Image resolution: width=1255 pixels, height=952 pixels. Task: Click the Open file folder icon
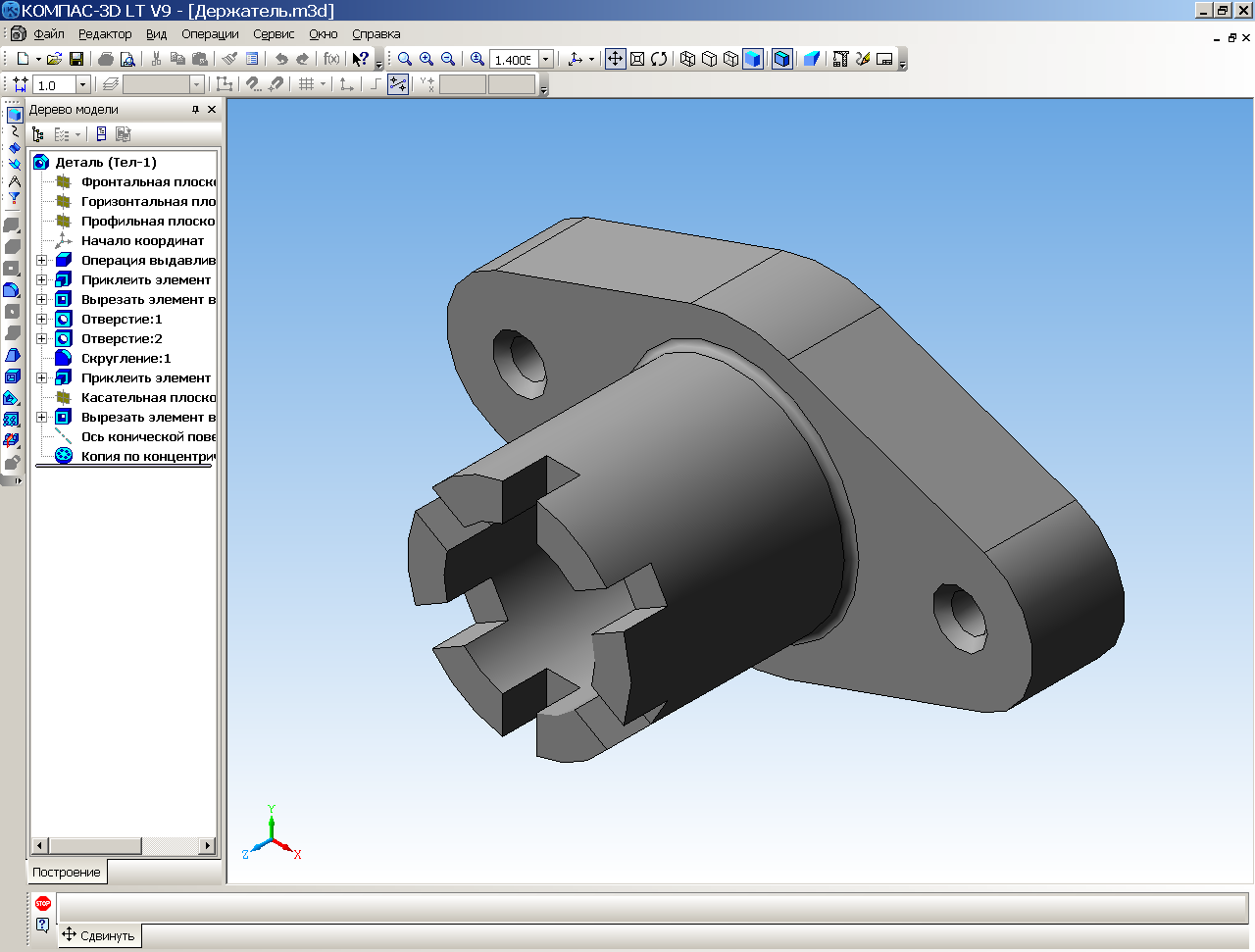pos(55,60)
